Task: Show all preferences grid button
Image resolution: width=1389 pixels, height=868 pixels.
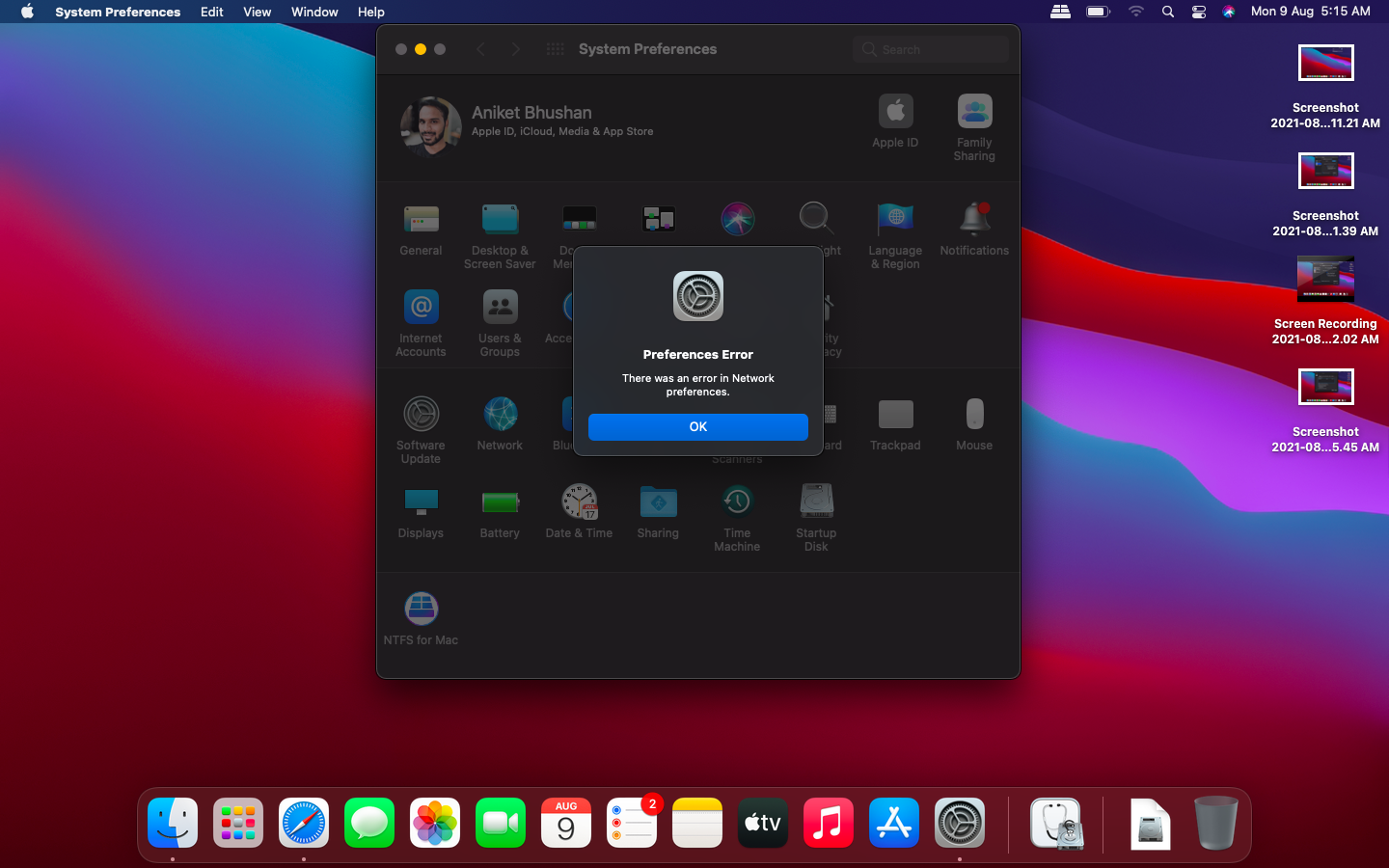Action: click(555, 49)
